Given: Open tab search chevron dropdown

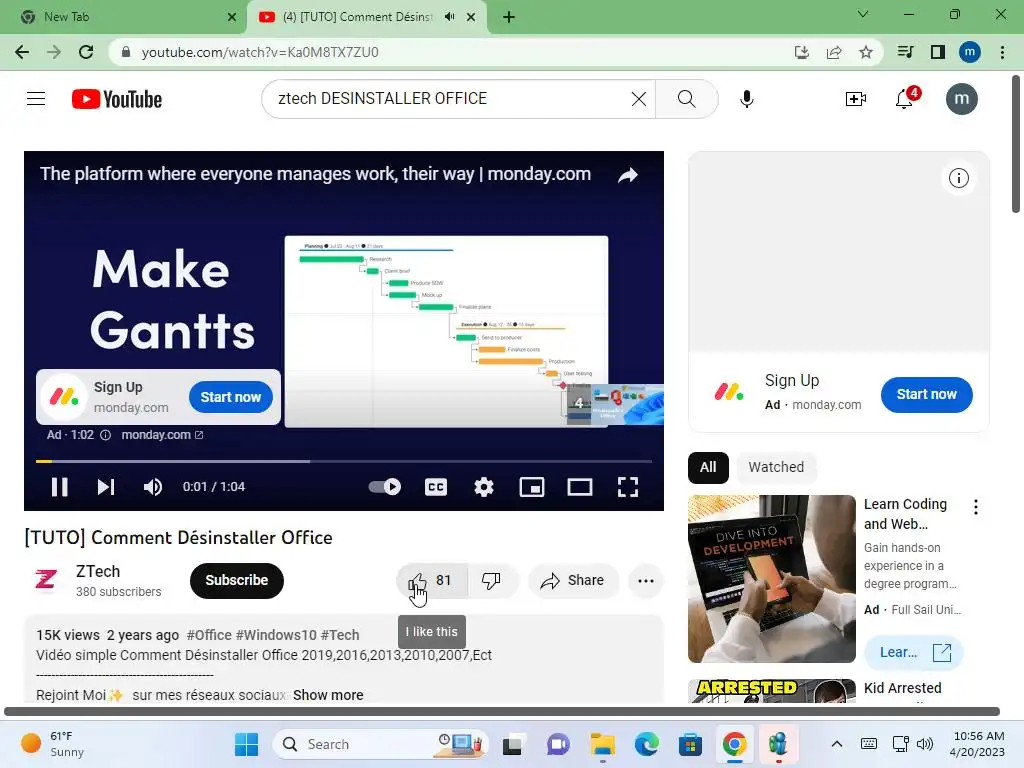Looking at the screenshot, I should coord(863,14).
